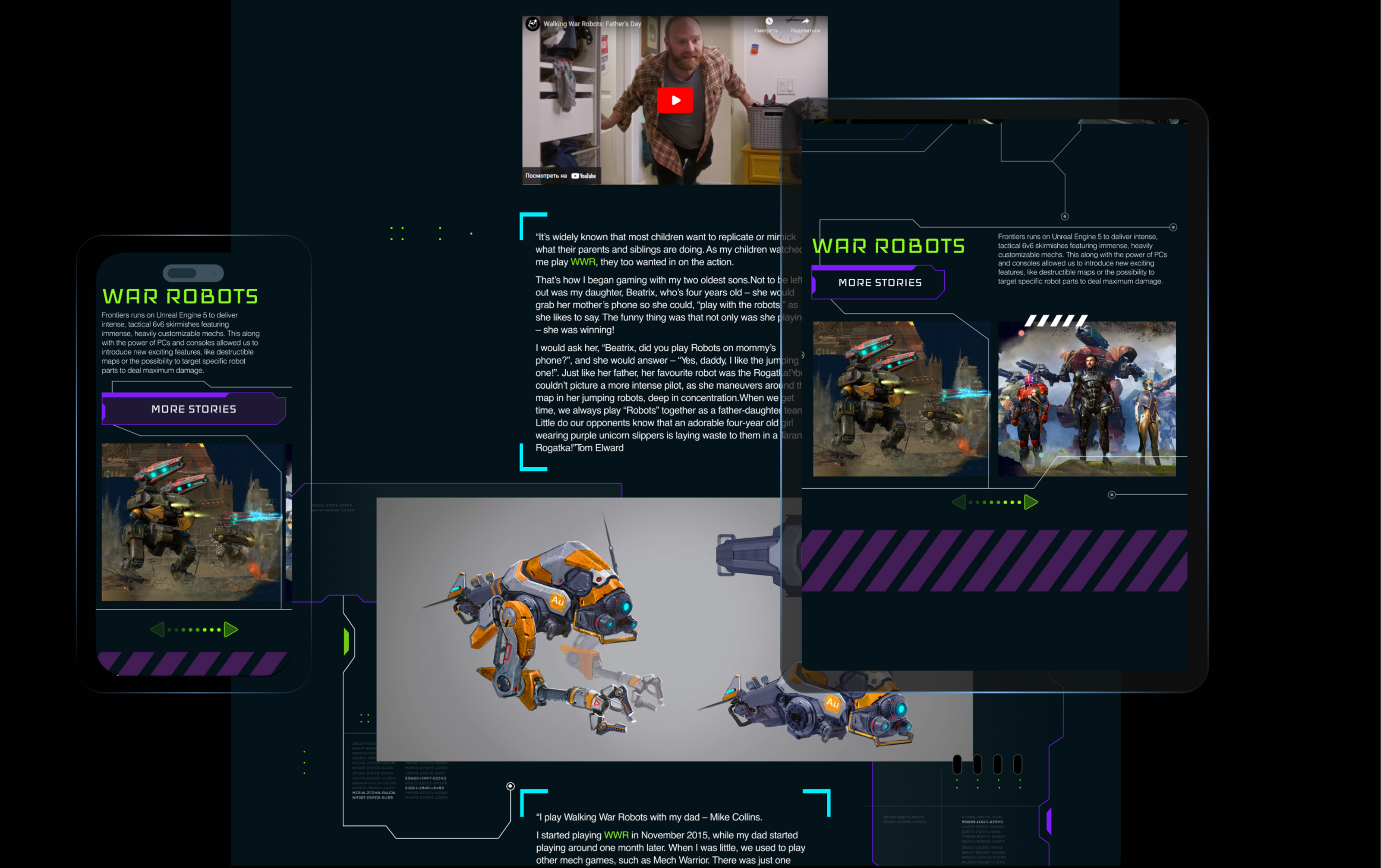Viewport: 1381px width, 868px height.
Task: Select first pagination dot in phone carousel
Action: [x=169, y=629]
